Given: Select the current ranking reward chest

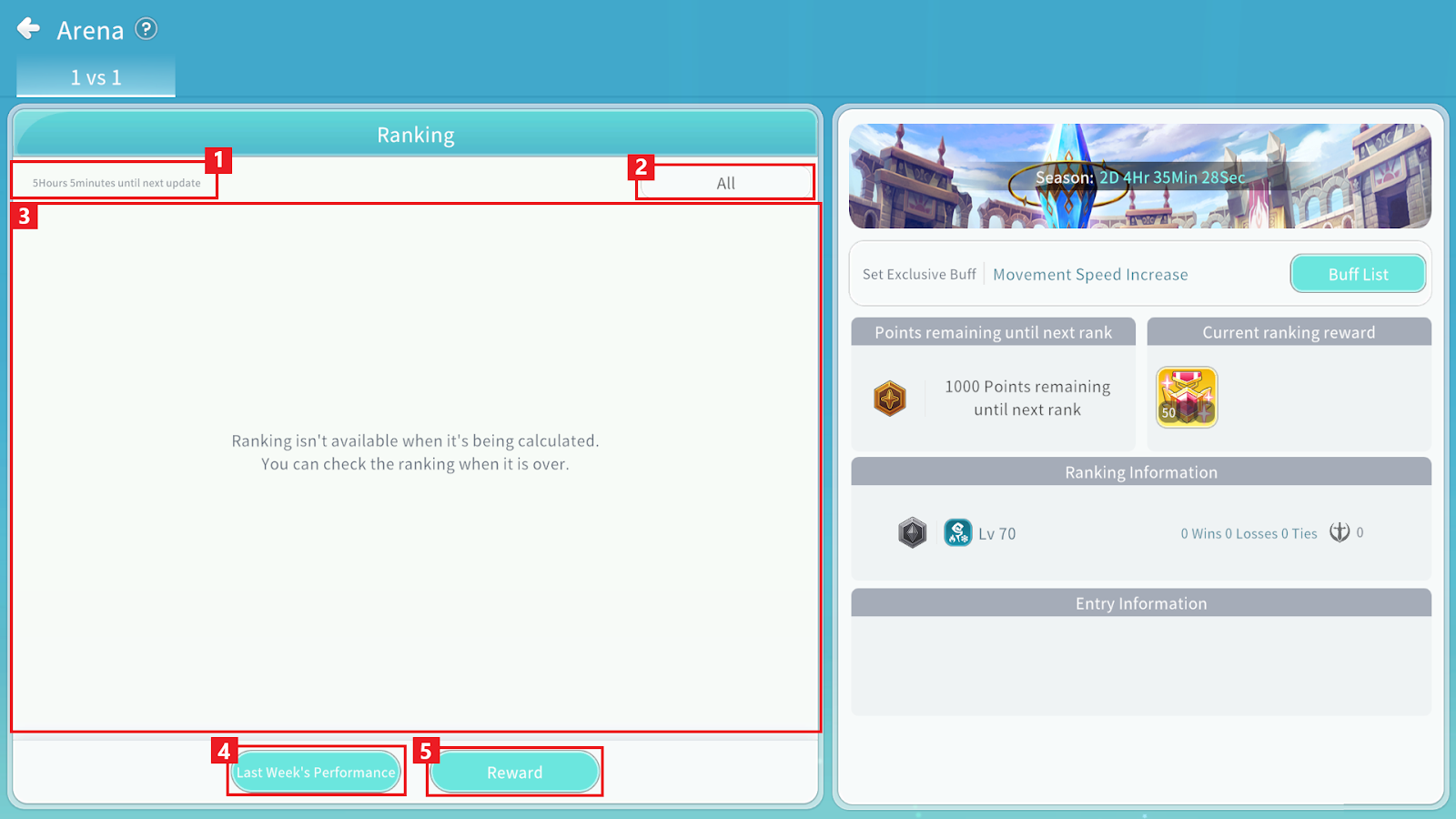Looking at the screenshot, I should click(x=1187, y=398).
